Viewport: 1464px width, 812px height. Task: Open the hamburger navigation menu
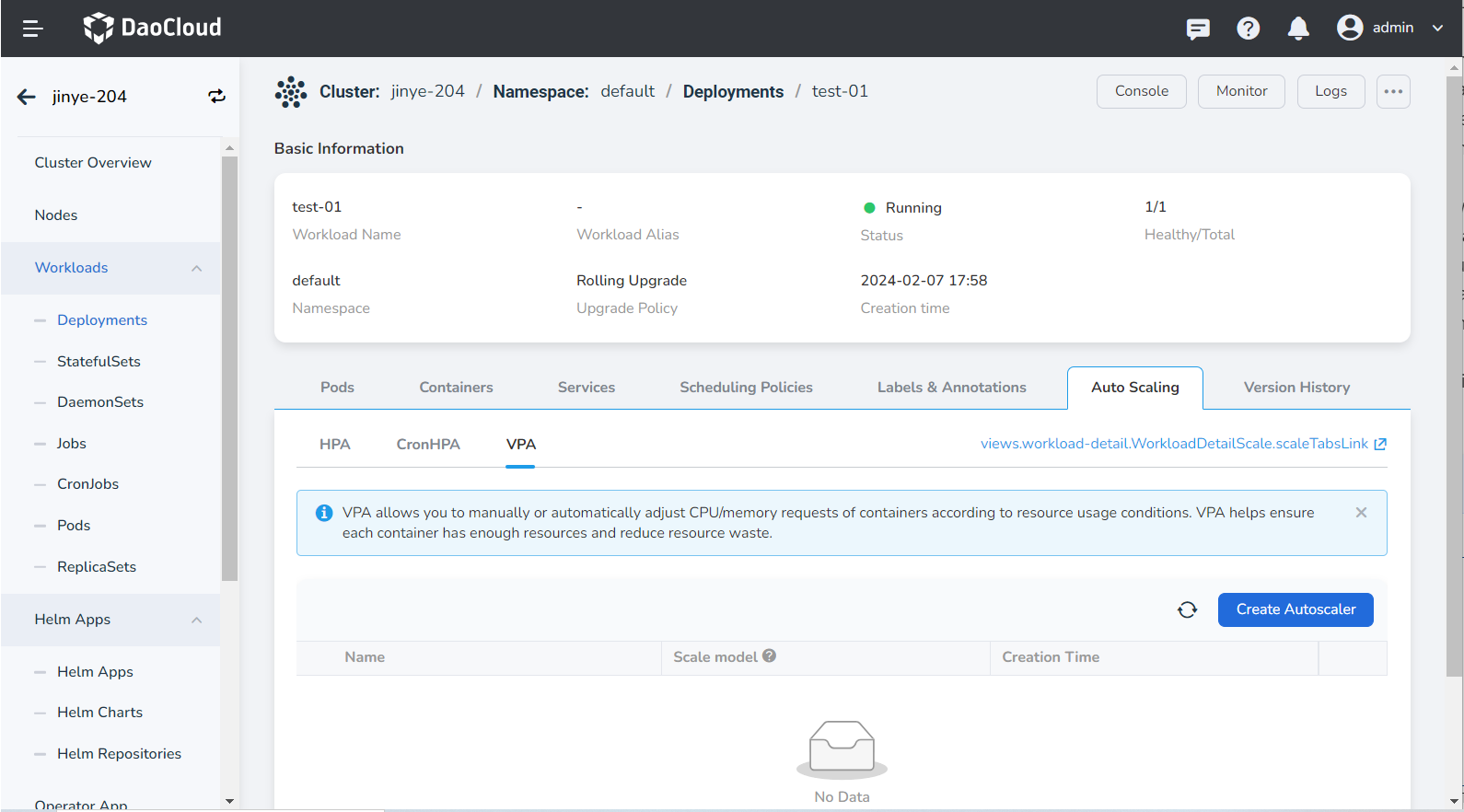coord(32,29)
